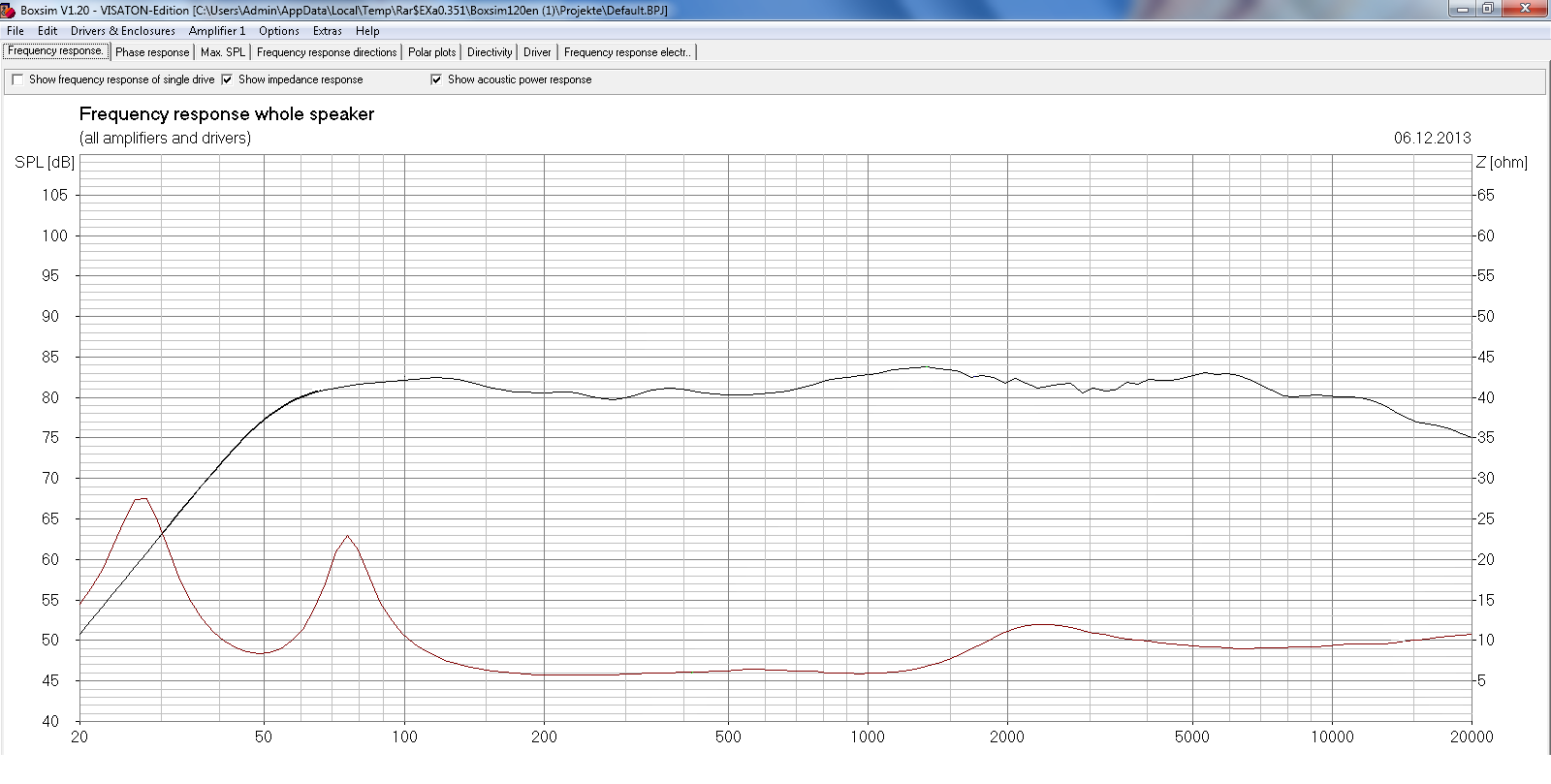This screenshot has width=1551, height=784.
Task: Show the Driver tab
Action: (x=537, y=52)
